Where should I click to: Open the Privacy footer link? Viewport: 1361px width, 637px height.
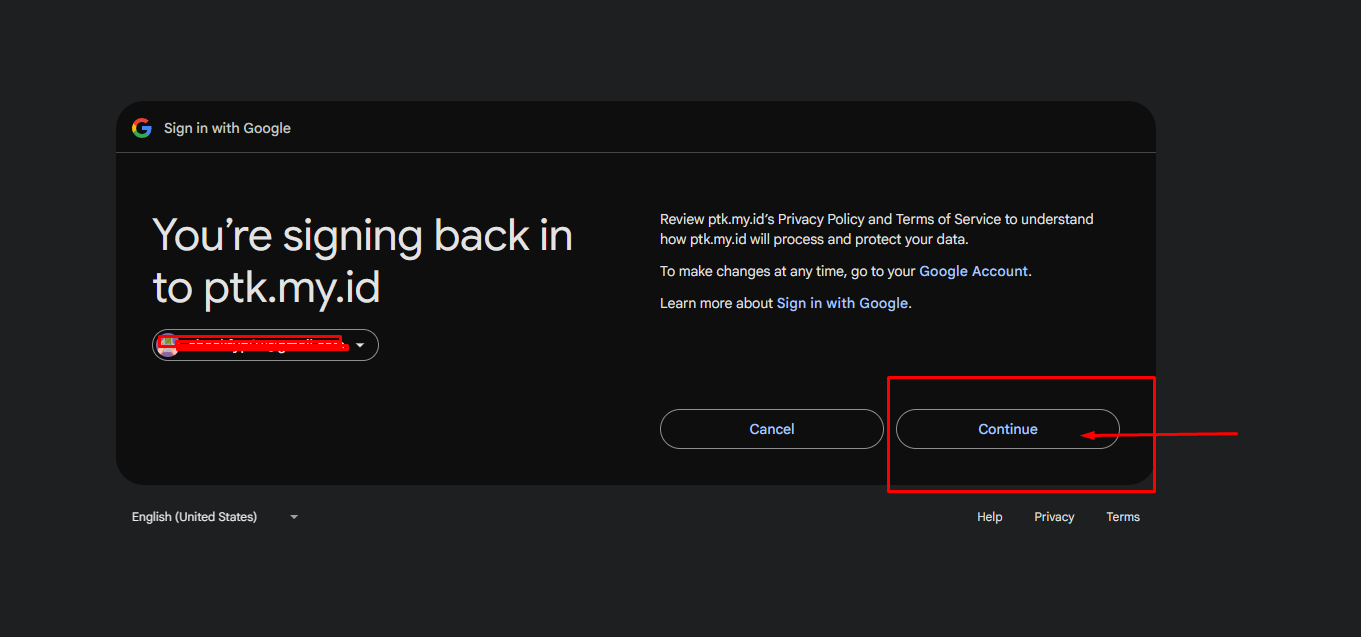click(1054, 517)
